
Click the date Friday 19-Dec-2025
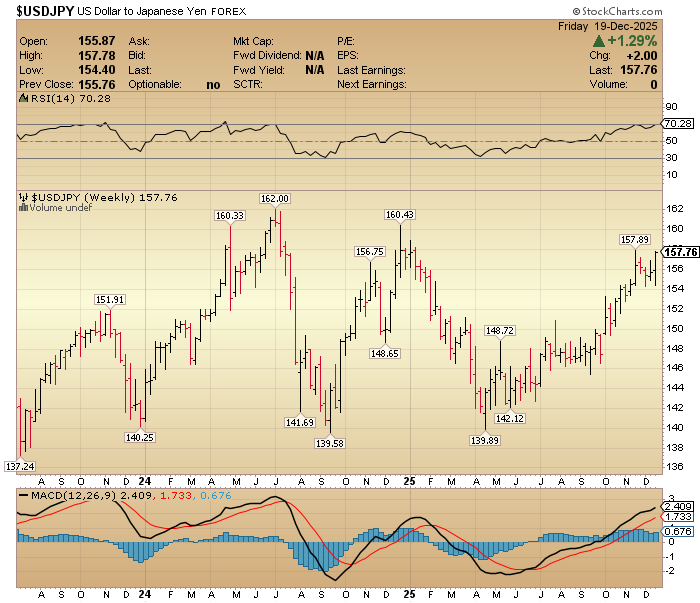click(x=608, y=26)
